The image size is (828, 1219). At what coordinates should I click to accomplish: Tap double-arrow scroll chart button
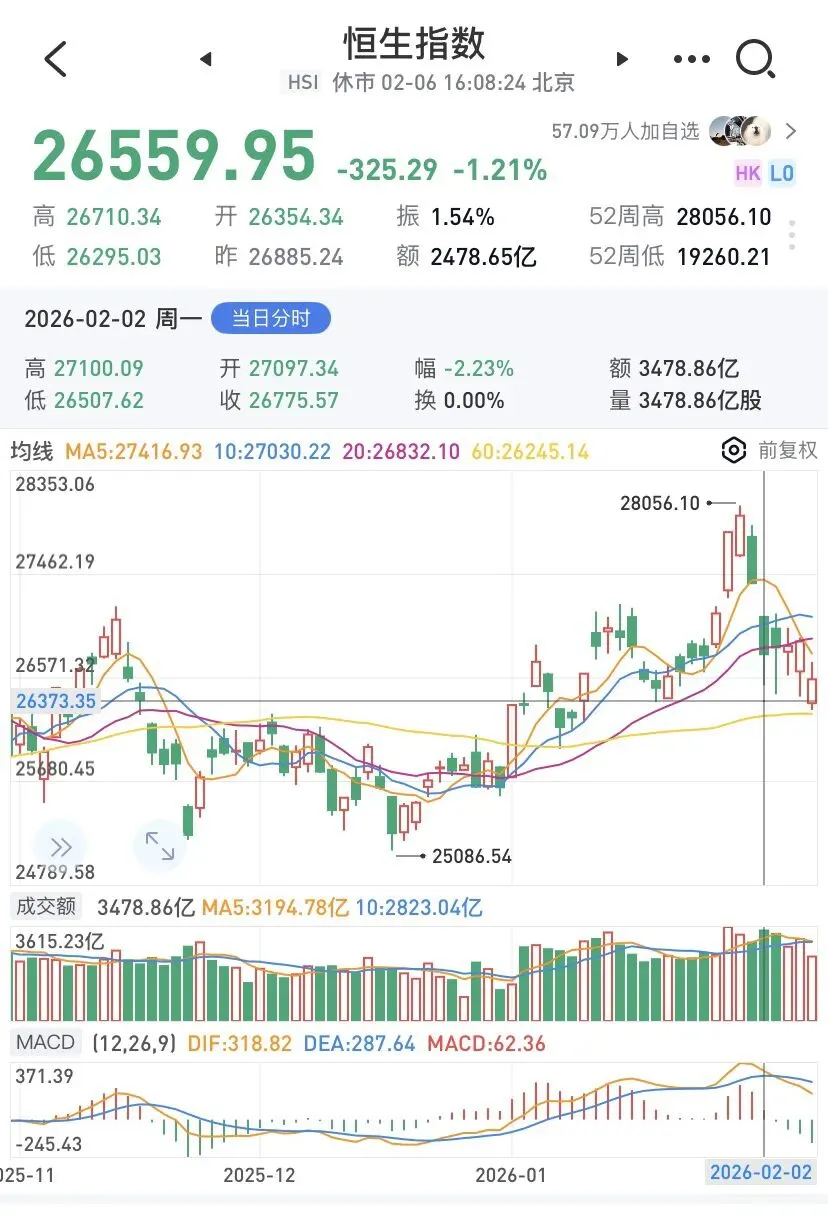(60, 847)
